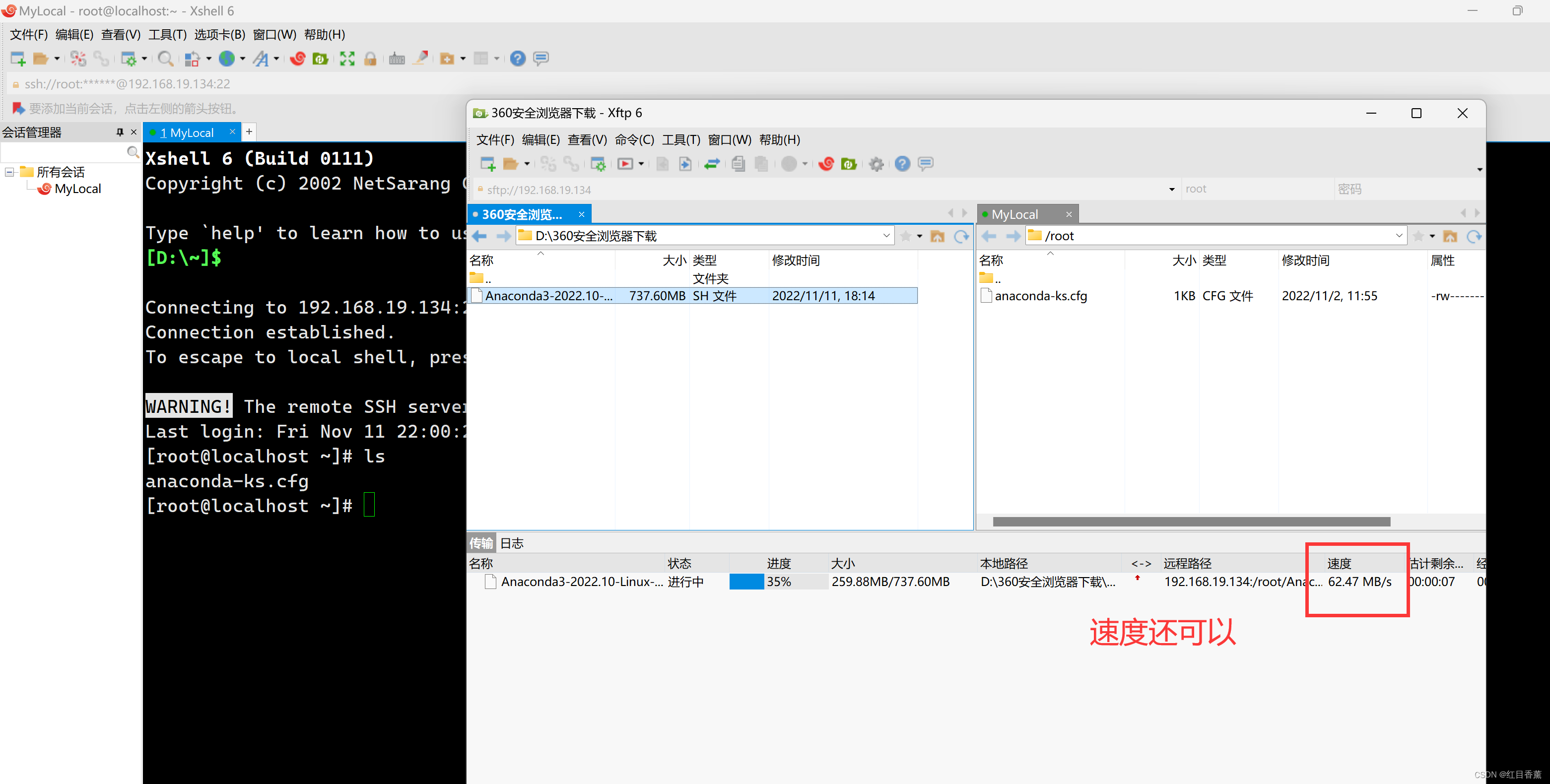Screen dimensions: 1550x784
Task: Click Xshell lock screen icon
Action: 371,59
